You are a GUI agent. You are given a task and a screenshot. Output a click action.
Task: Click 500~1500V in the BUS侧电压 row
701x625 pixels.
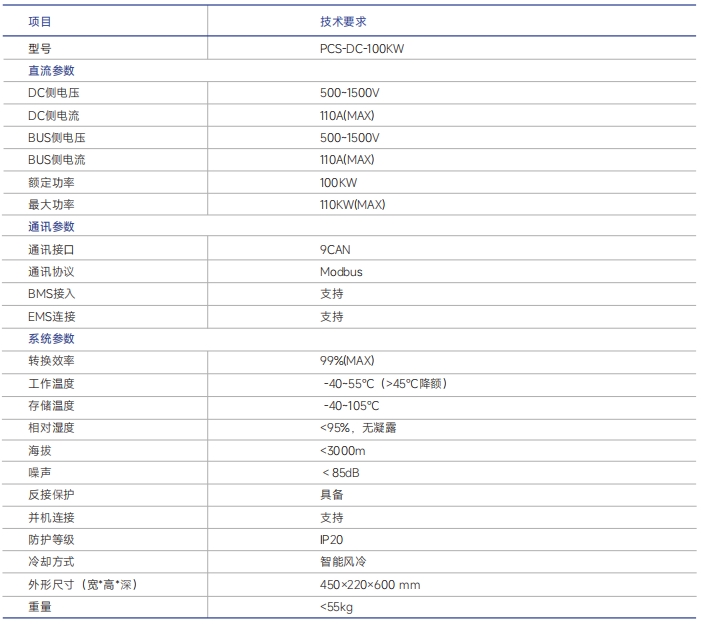(x=350, y=138)
